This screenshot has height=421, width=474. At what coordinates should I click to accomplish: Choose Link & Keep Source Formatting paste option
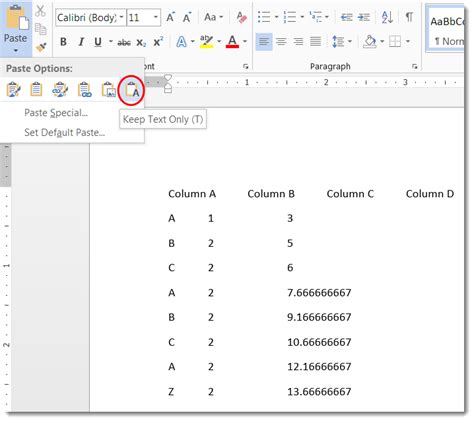click(x=60, y=90)
